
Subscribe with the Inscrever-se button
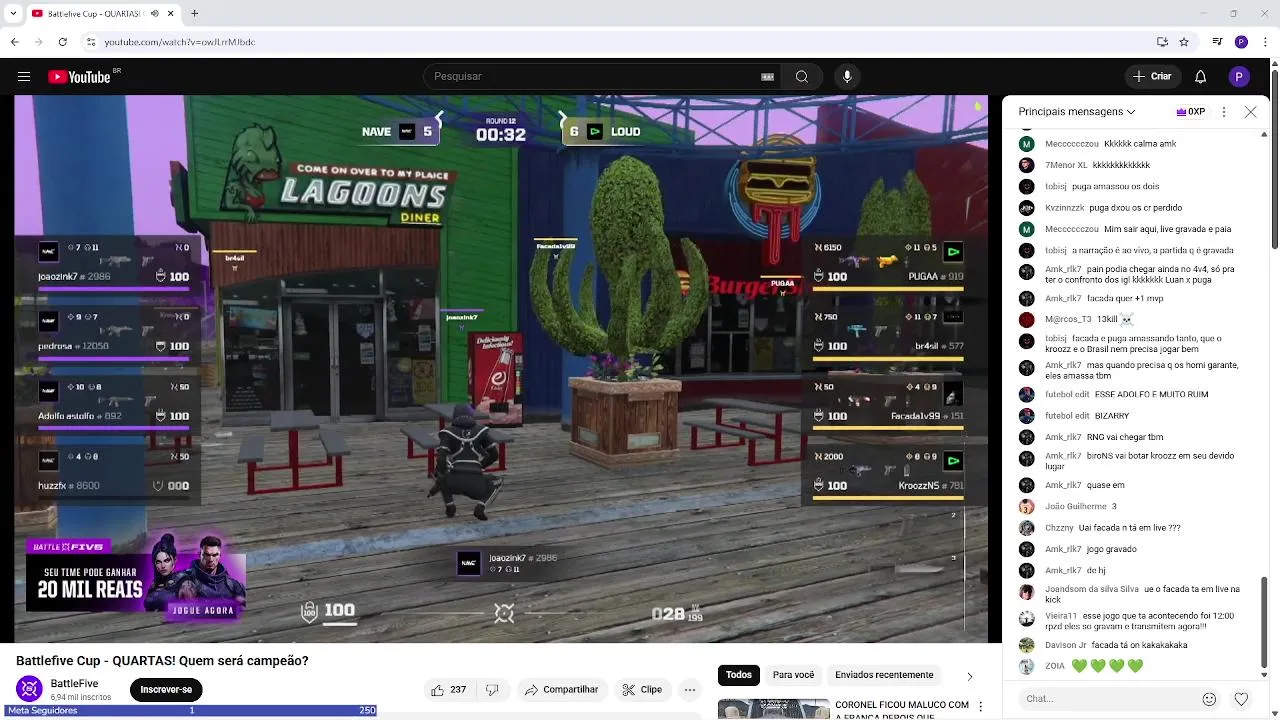(166, 690)
